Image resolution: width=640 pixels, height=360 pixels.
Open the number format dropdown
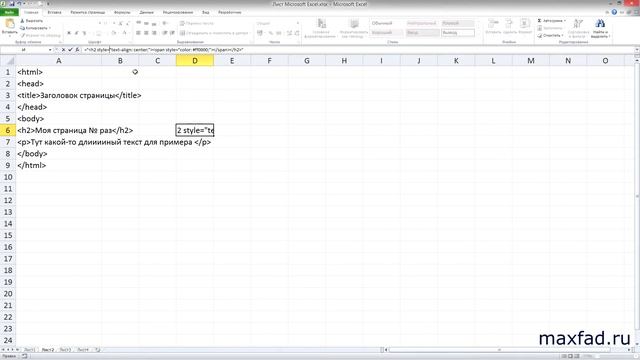pyautogui.click(x=298, y=23)
